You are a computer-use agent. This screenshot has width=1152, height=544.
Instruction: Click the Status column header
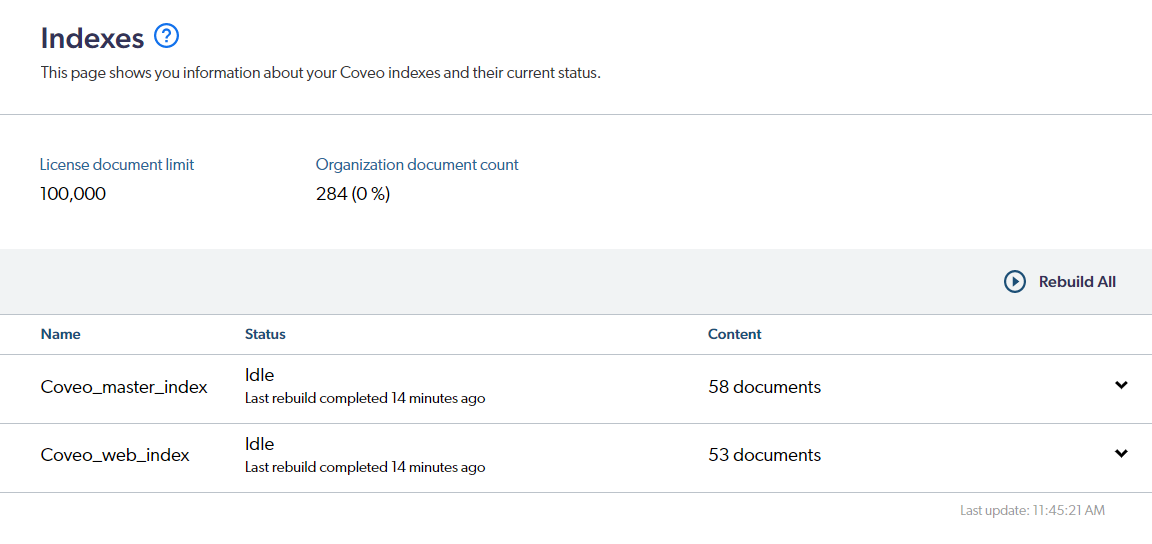(265, 334)
